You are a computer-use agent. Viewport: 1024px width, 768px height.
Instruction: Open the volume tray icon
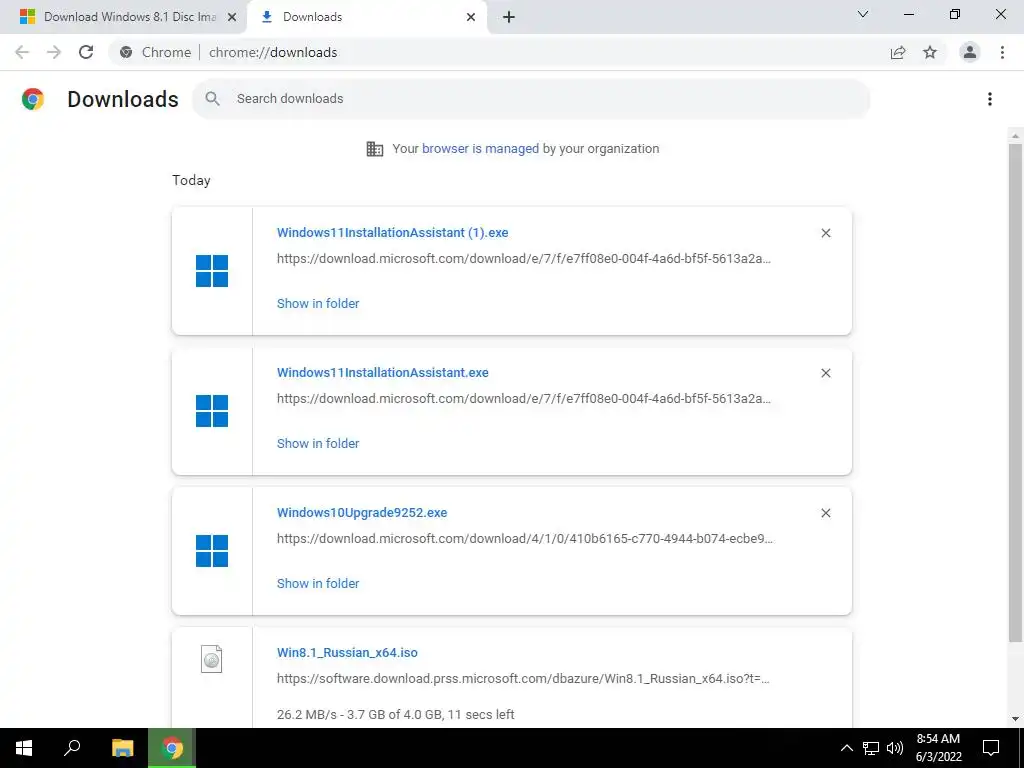point(895,748)
